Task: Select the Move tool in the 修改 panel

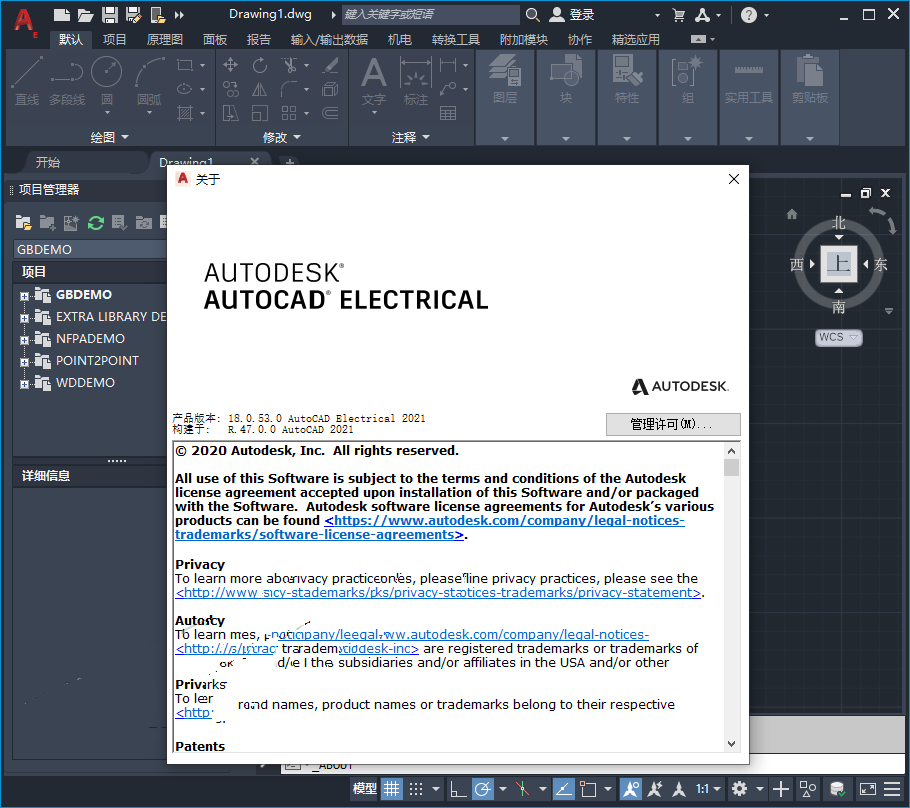Action: (230, 64)
